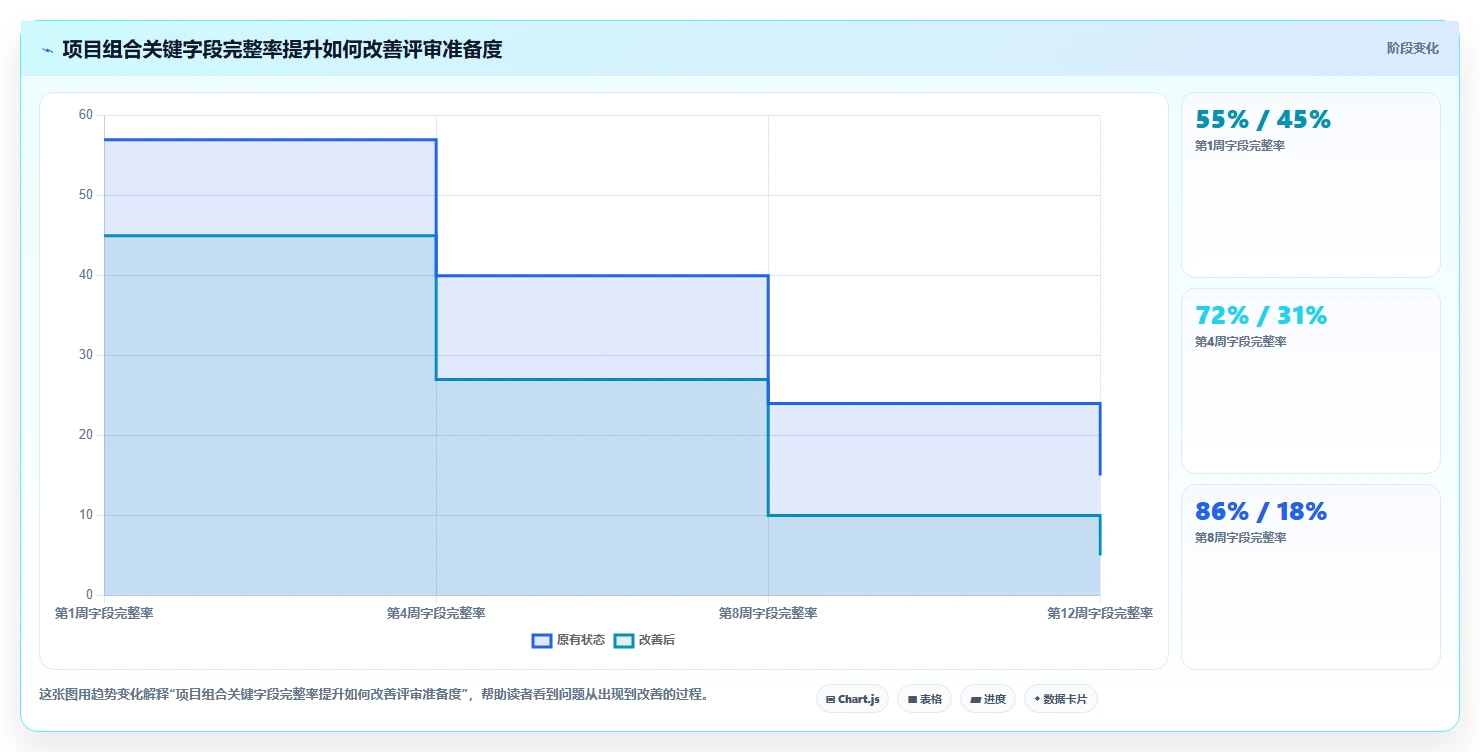Click the 进度 tag chip
1480x752 pixels.
(x=987, y=699)
